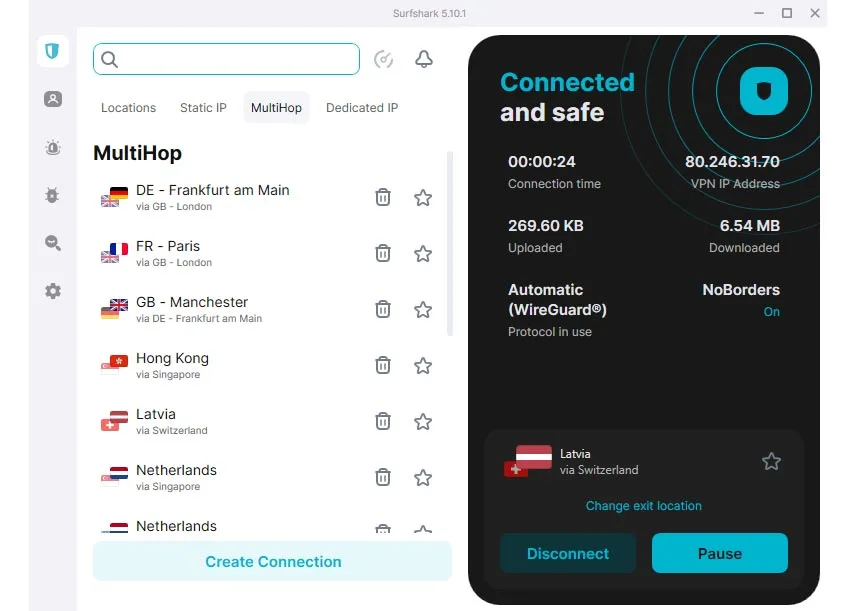Viewport: 856px width, 611px height.
Task: Favorite the GB - Manchester connection
Action: [422, 309]
